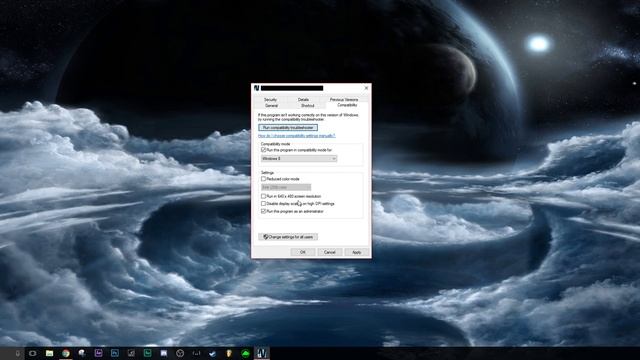
Task: Open the choose compatibility settings manually link
Action: (297, 136)
